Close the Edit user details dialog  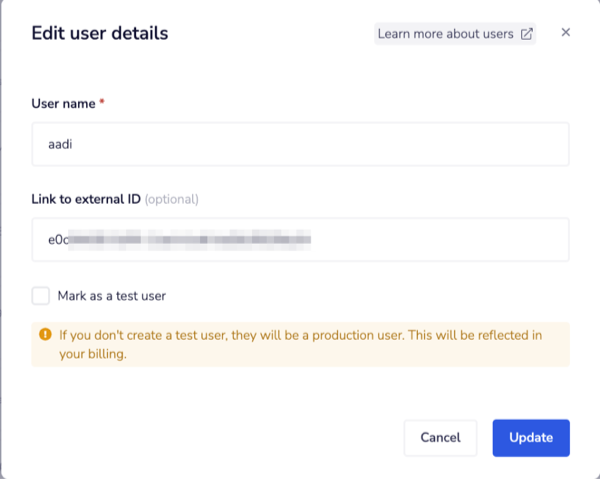[x=565, y=33]
